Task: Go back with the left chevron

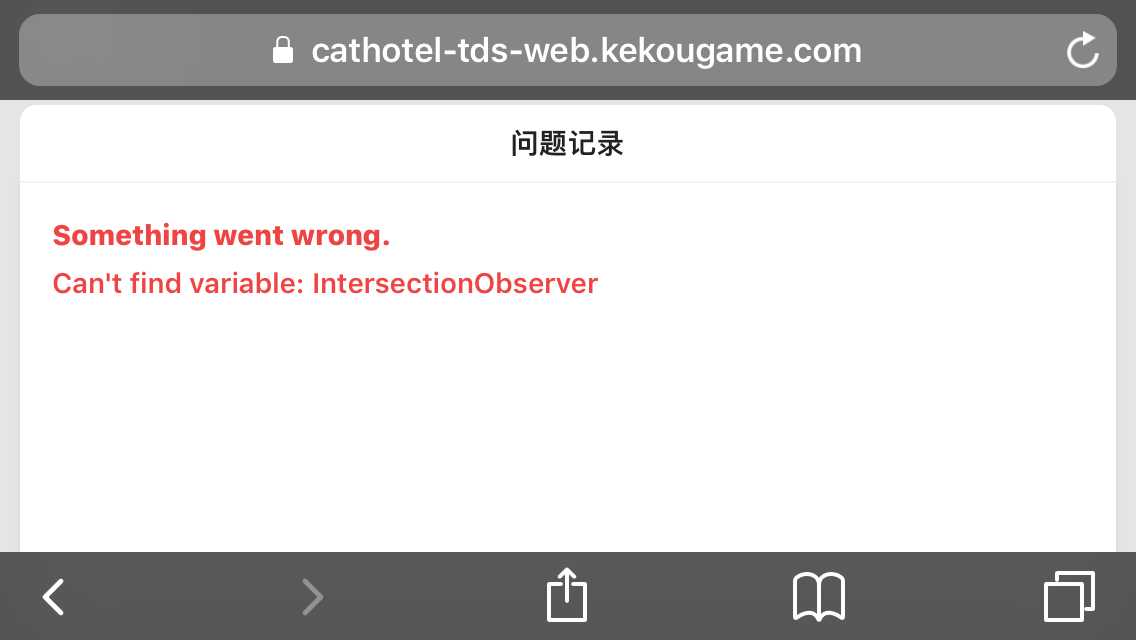Action: [54, 597]
